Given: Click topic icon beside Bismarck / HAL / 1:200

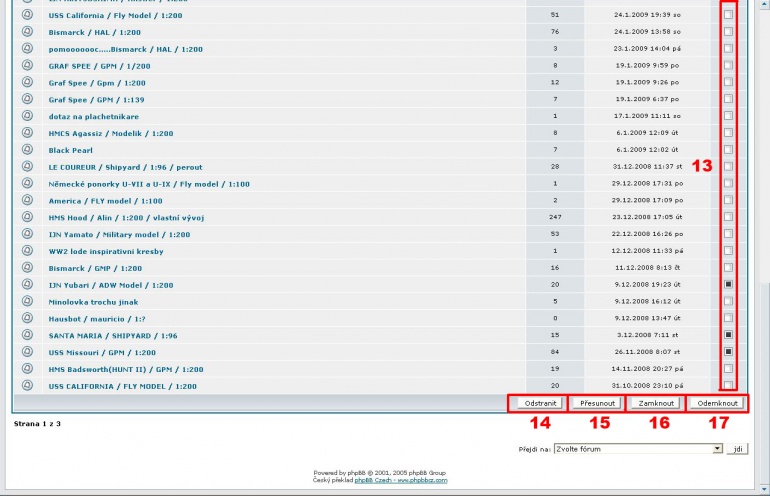Looking at the screenshot, I should [x=28, y=31].
